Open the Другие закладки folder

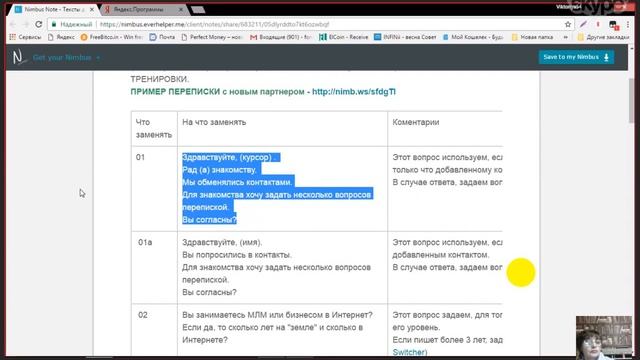[x=603, y=37]
